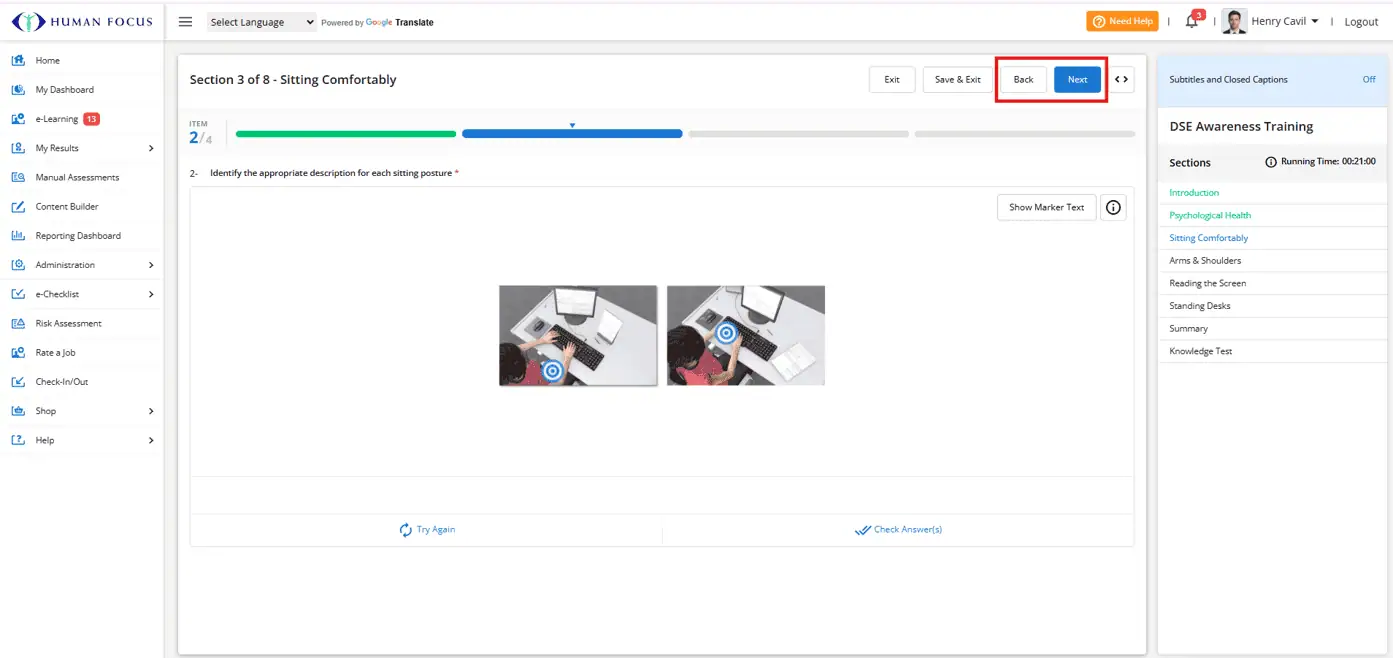The width and height of the screenshot is (1393, 658).
Task: Click the Shop cart icon
Action: click(x=18, y=411)
